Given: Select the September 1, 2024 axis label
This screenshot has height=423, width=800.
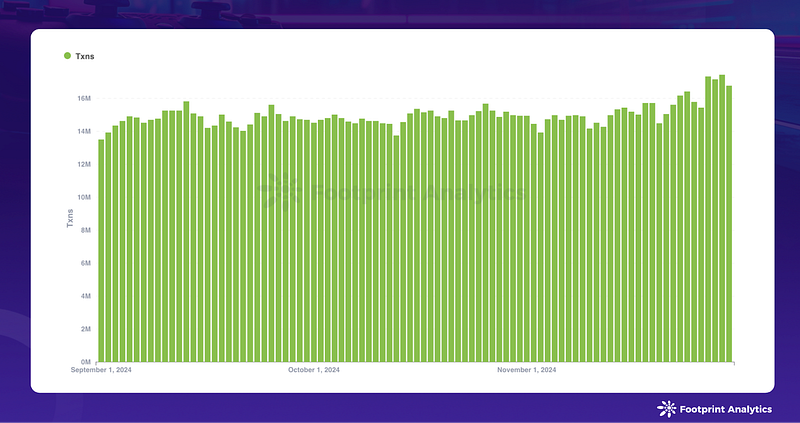Looking at the screenshot, I should pos(101,370).
